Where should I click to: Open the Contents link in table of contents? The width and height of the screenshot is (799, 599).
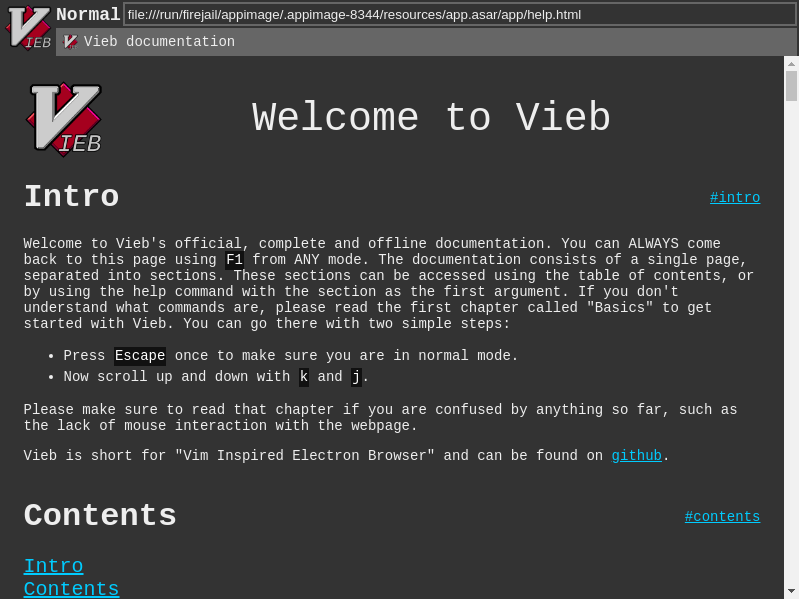[x=71, y=588]
